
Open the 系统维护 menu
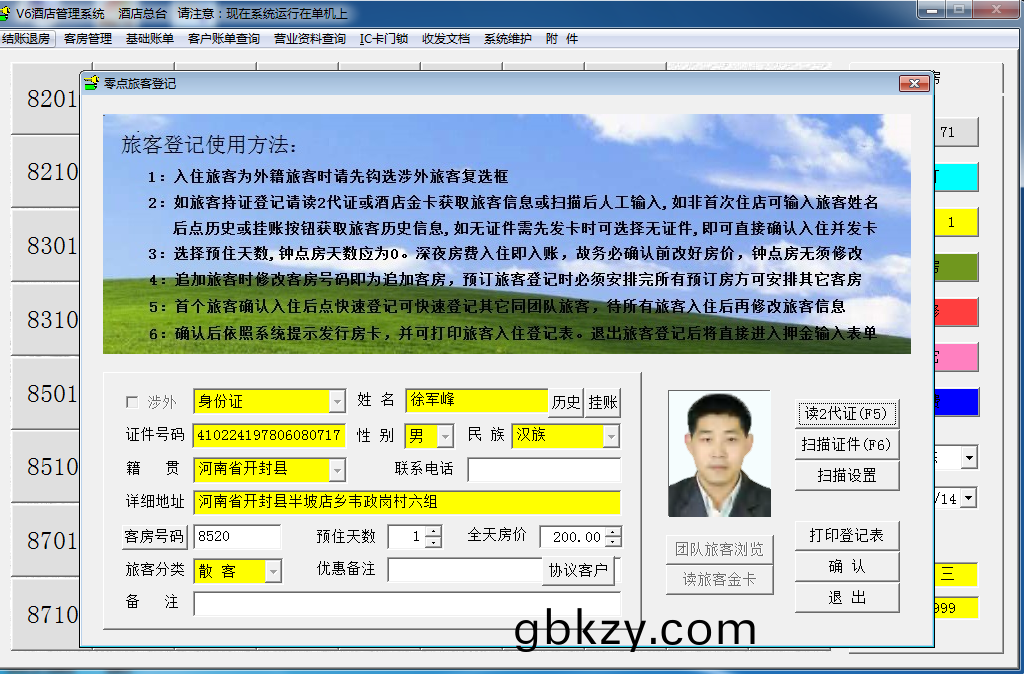(508, 39)
